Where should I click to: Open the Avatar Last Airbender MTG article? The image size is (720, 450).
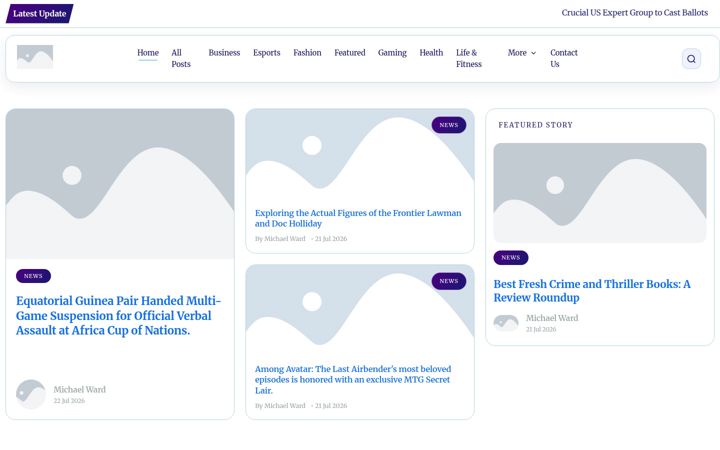[353, 380]
